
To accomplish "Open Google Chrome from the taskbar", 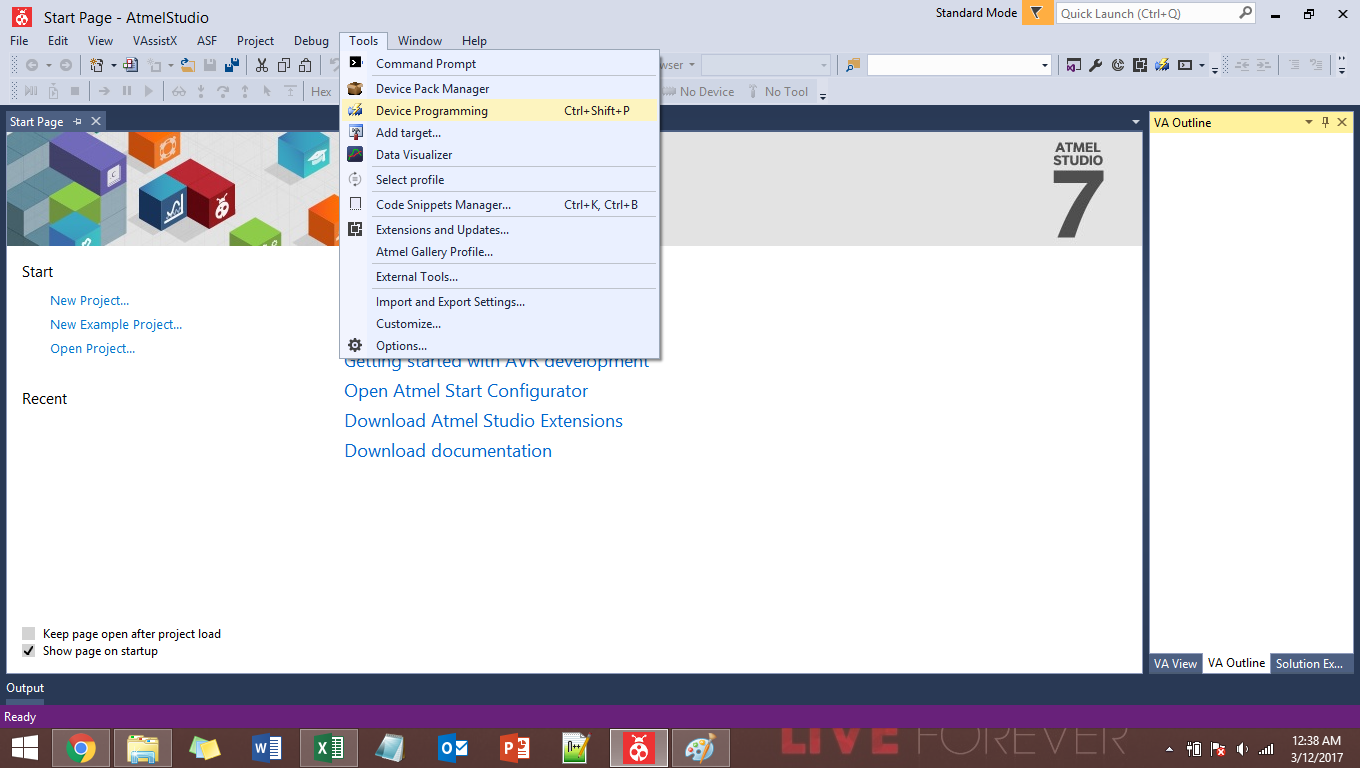I will (81, 747).
